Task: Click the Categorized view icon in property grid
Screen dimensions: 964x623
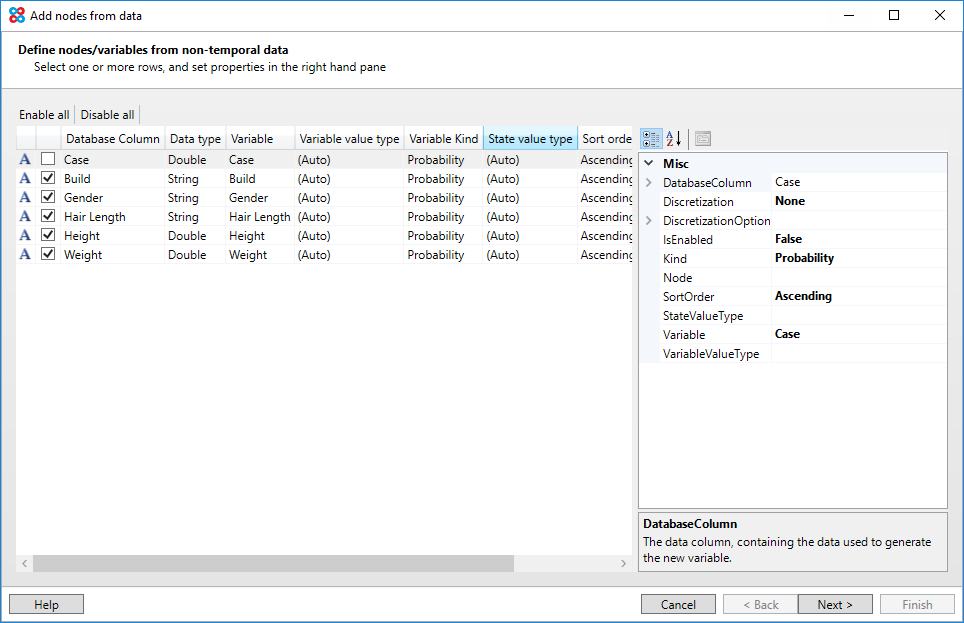Action: [651, 139]
